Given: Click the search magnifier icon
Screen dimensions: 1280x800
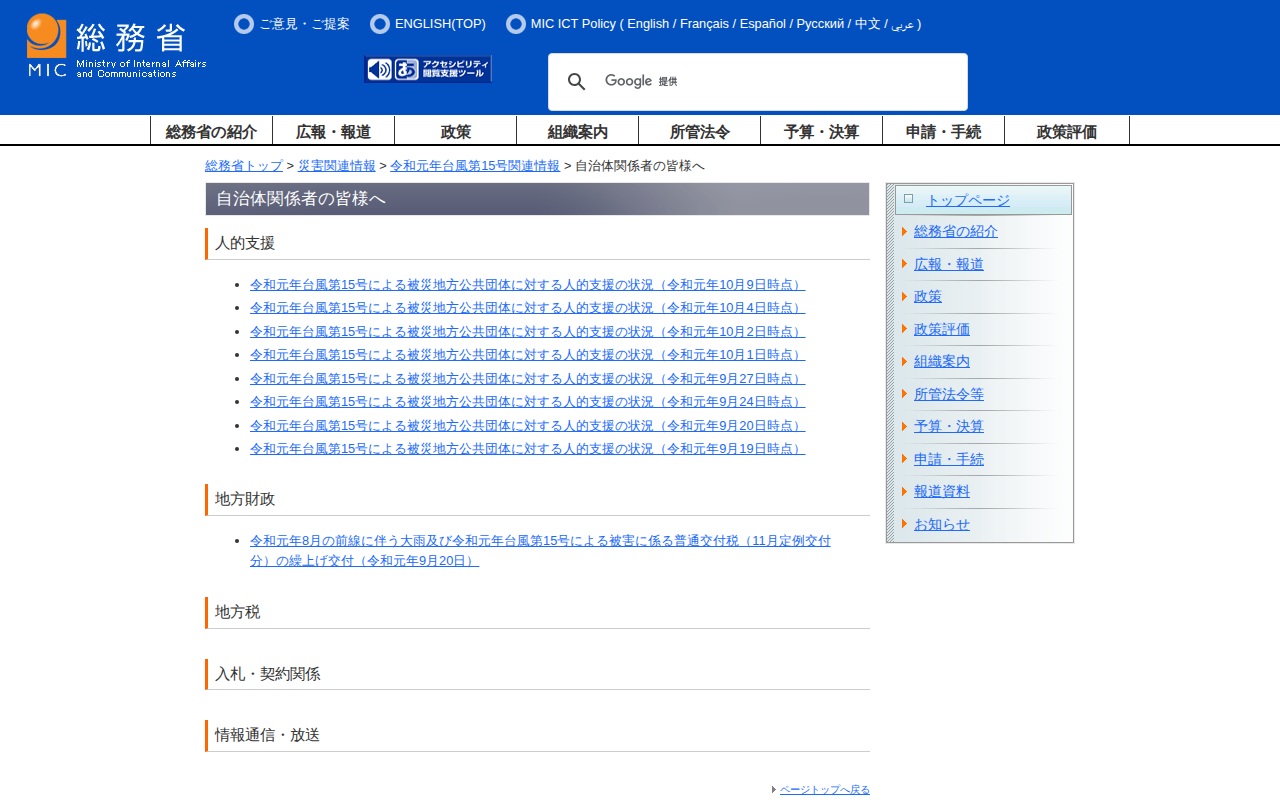Looking at the screenshot, I should 577,82.
